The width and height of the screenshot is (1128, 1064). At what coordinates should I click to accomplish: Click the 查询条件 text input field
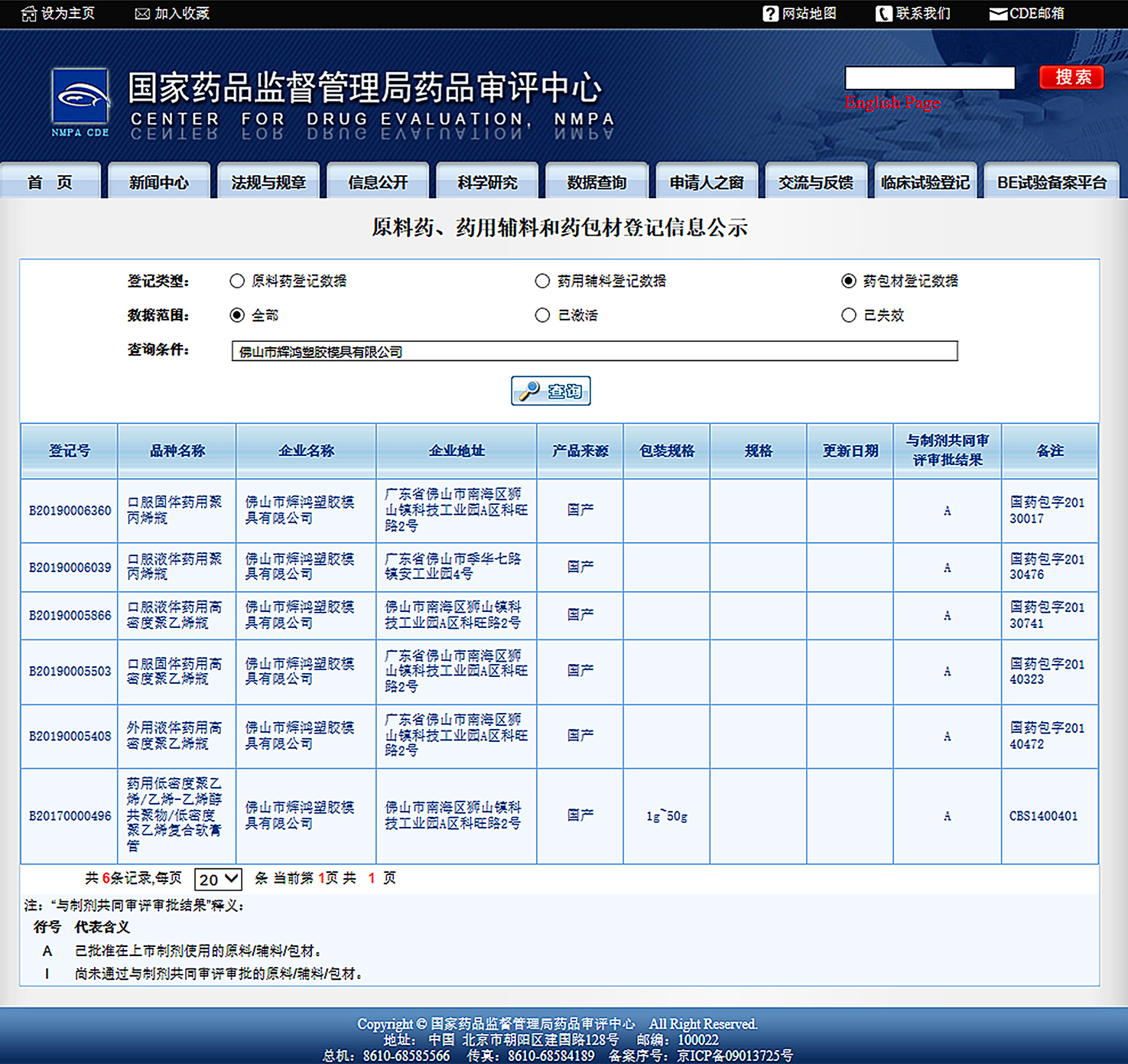[x=594, y=351]
